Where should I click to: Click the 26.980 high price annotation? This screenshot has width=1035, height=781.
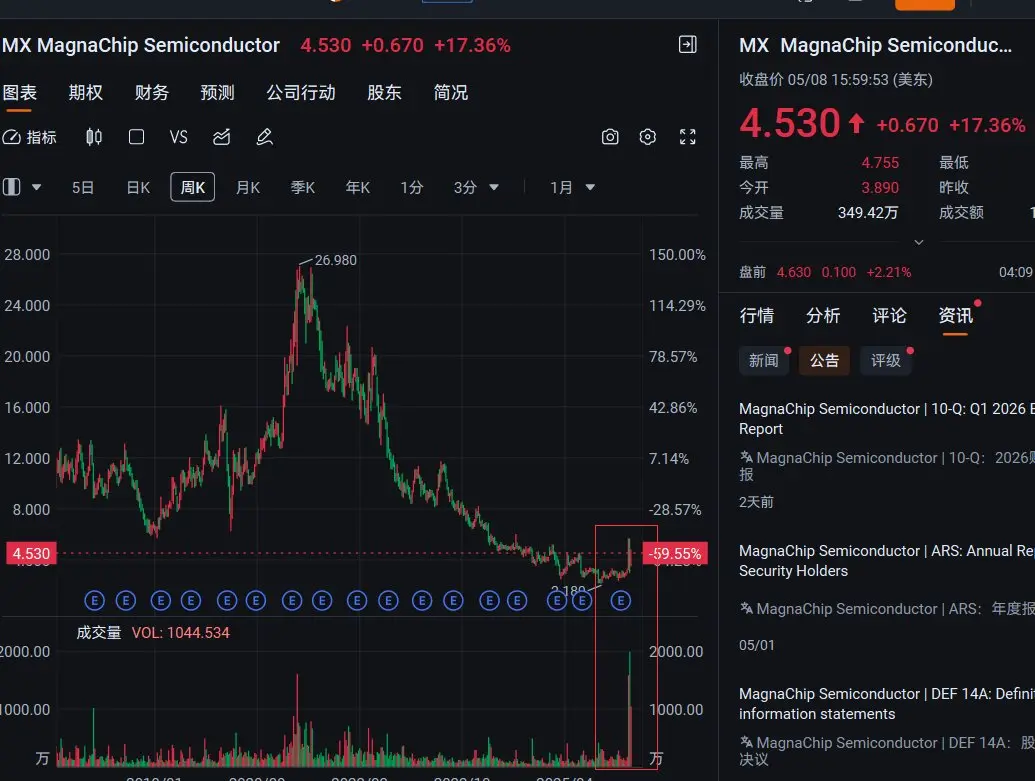(335, 260)
